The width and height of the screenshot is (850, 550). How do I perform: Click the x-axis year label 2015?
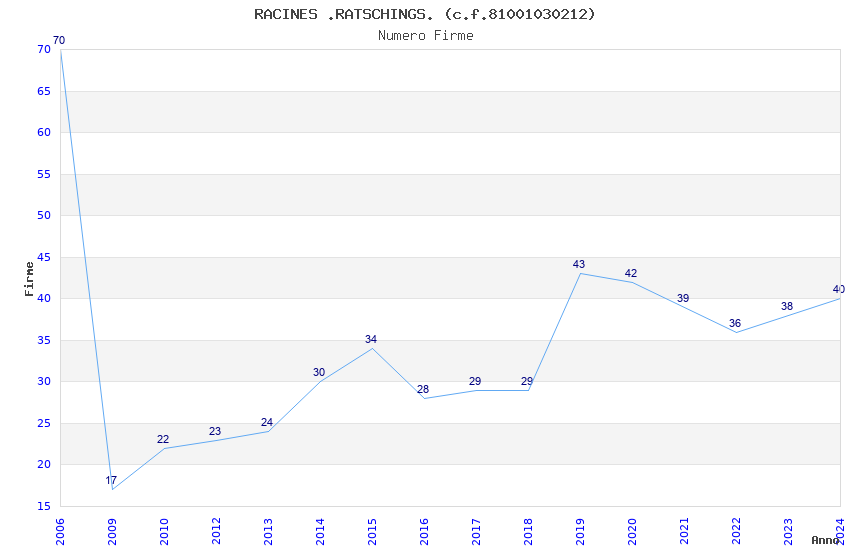tap(372, 532)
